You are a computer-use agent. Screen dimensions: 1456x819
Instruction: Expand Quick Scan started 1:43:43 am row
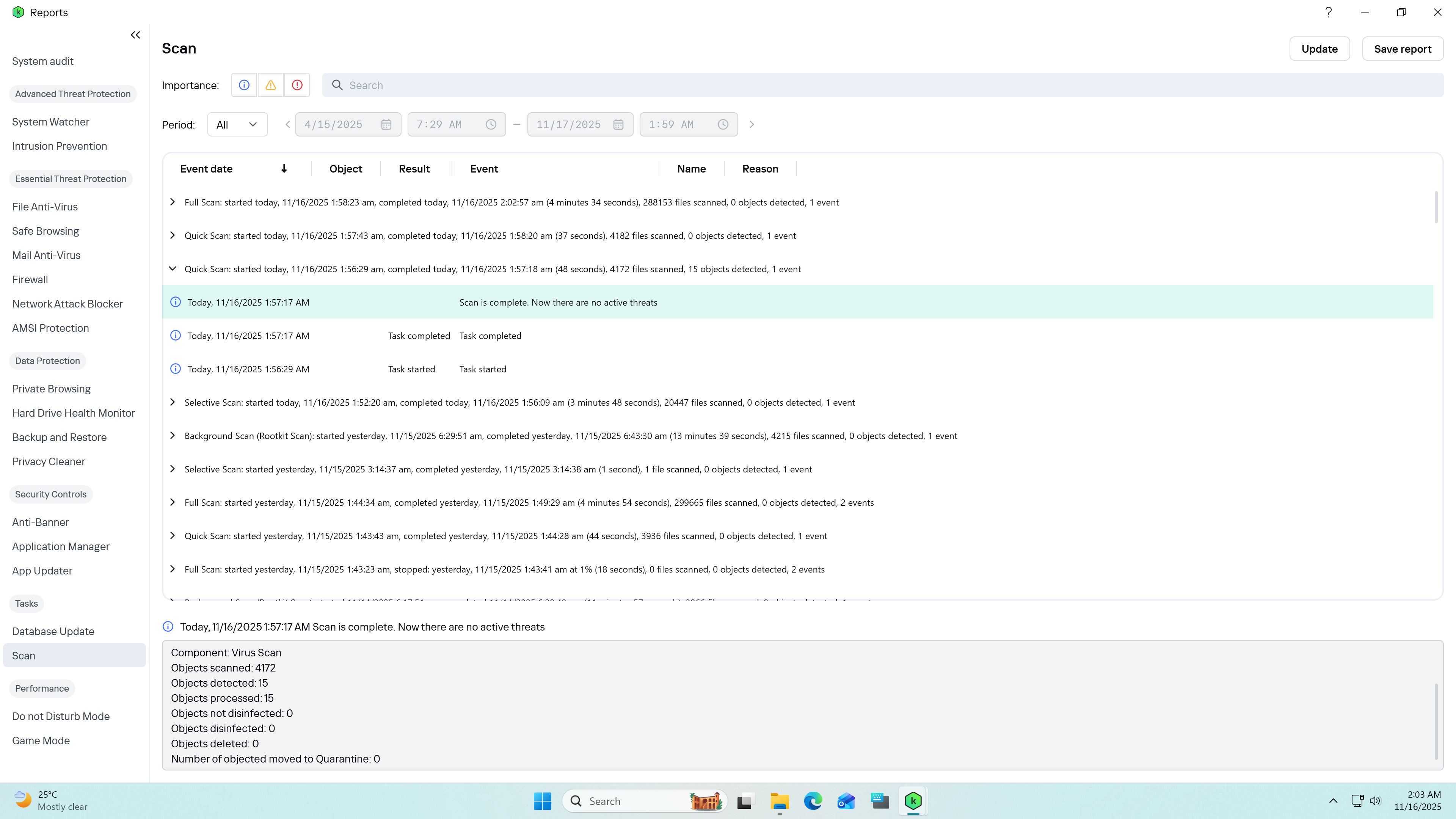[173, 535]
